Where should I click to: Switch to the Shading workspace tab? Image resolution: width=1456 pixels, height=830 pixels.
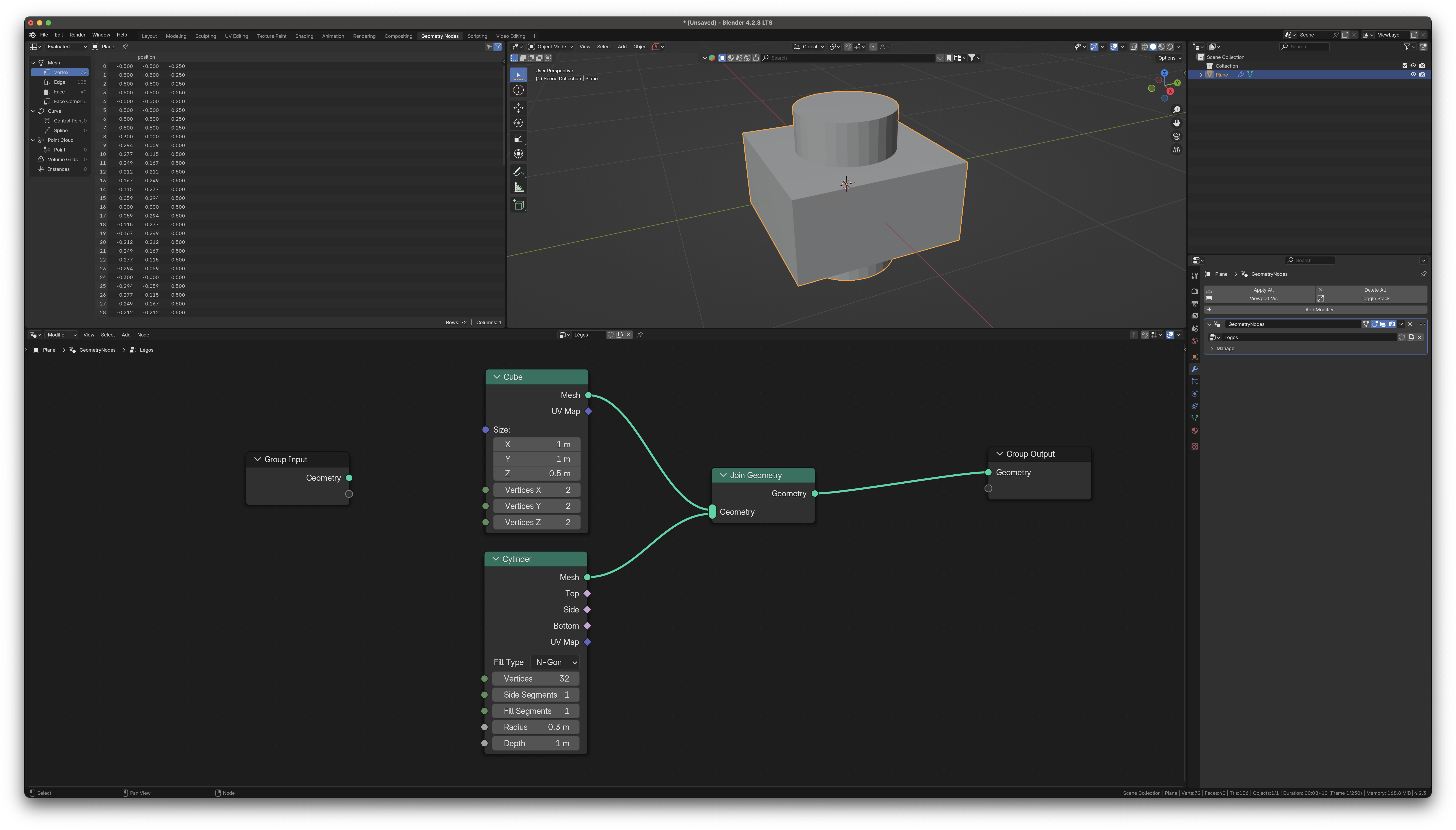coord(304,36)
